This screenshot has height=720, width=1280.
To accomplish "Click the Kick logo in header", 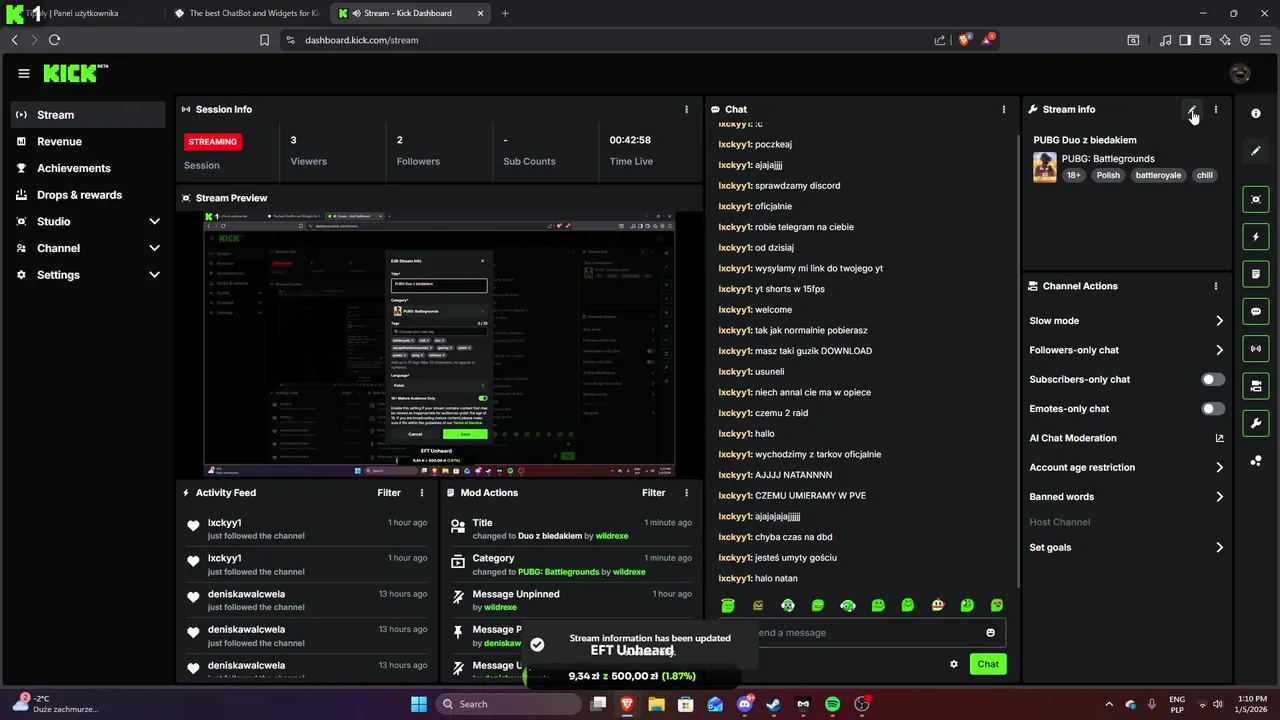I will point(75,73).
